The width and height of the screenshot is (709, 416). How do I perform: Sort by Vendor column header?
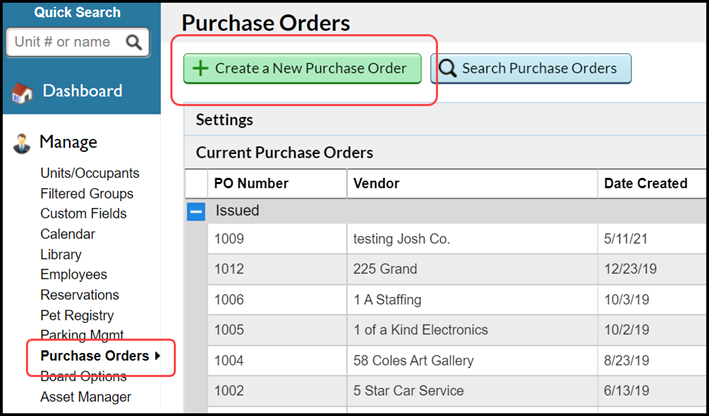pyautogui.click(x=472, y=183)
